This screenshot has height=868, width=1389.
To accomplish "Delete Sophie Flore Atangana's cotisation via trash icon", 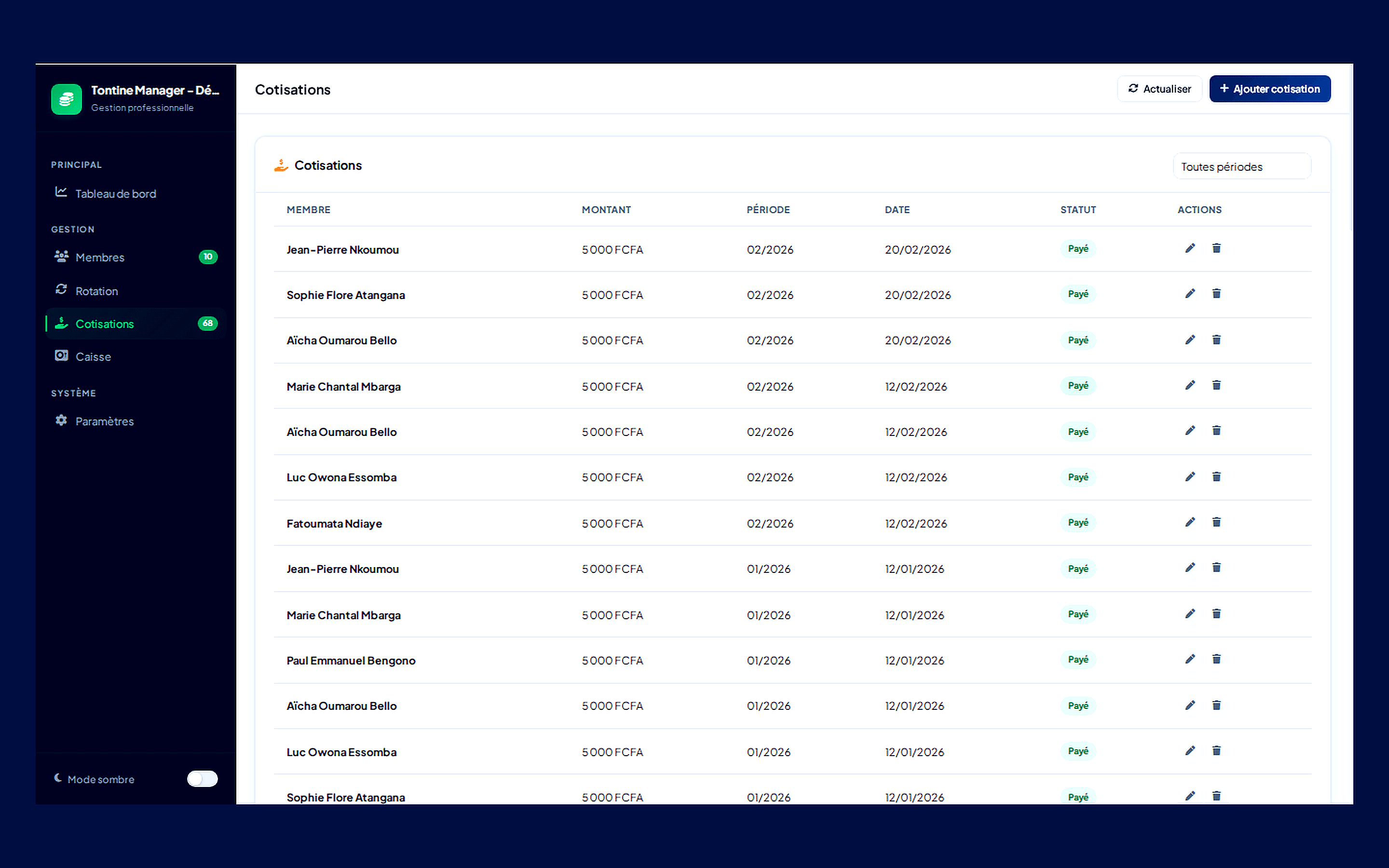I will coord(1216,293).
